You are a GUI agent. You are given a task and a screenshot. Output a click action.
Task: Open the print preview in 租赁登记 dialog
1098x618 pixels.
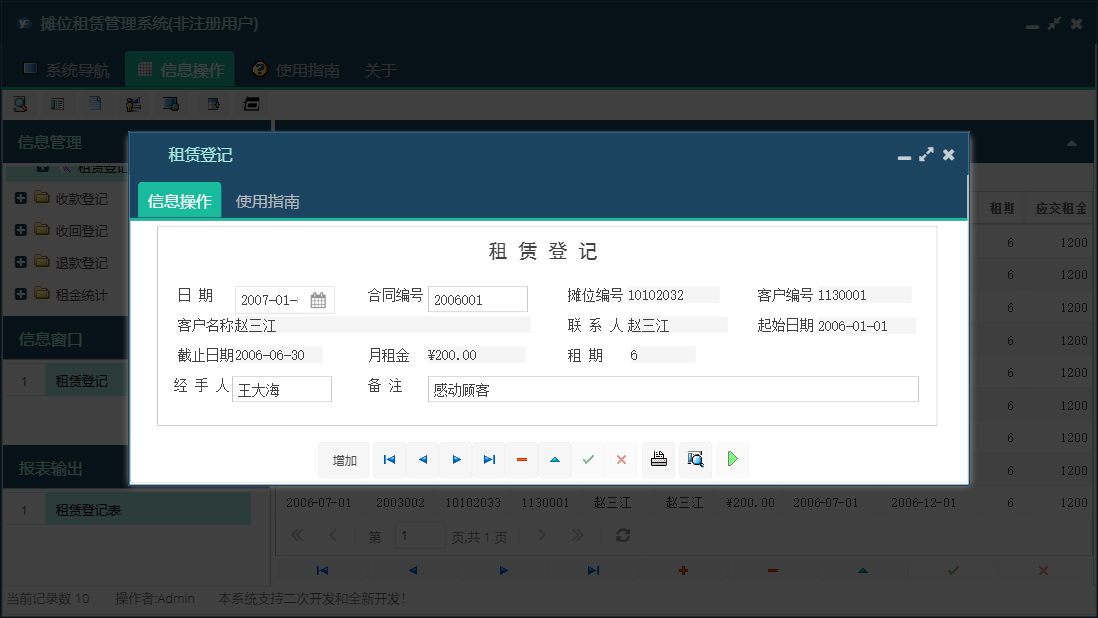pos(695,459)
